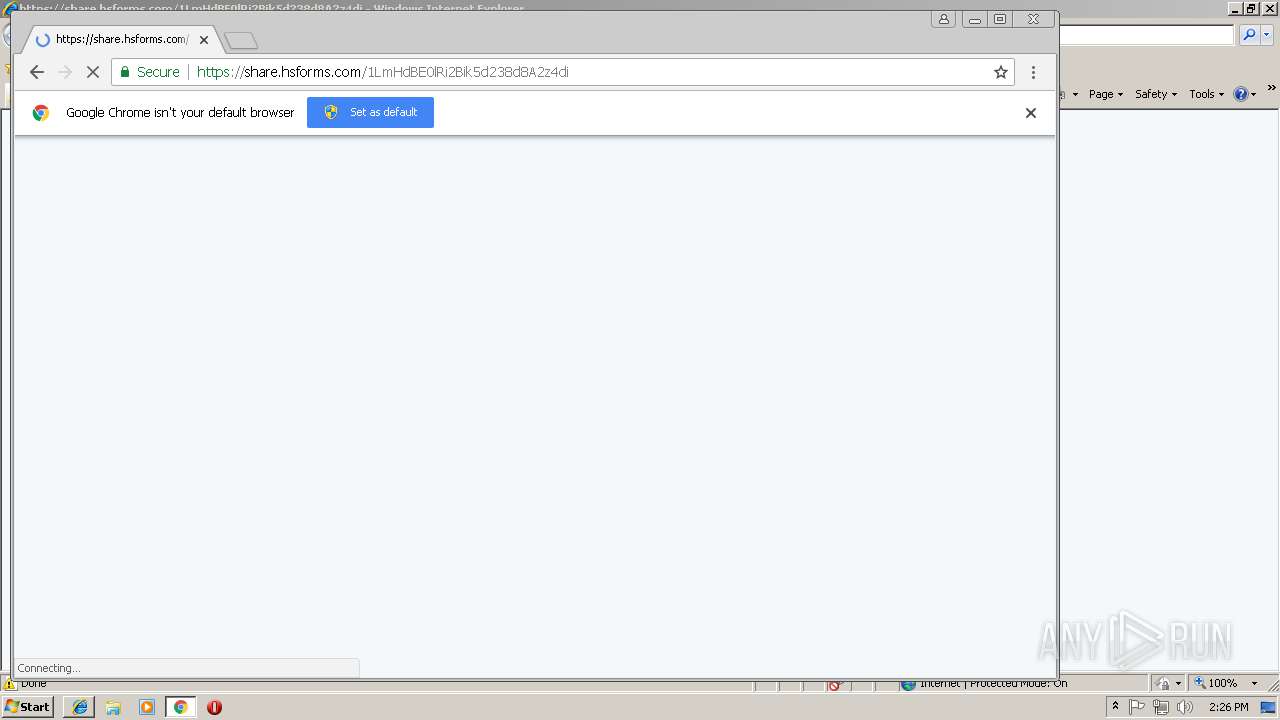Click Internet Protected Mode status text
1280x720 pixels.
pyautogui.click(x=992, y=684)
